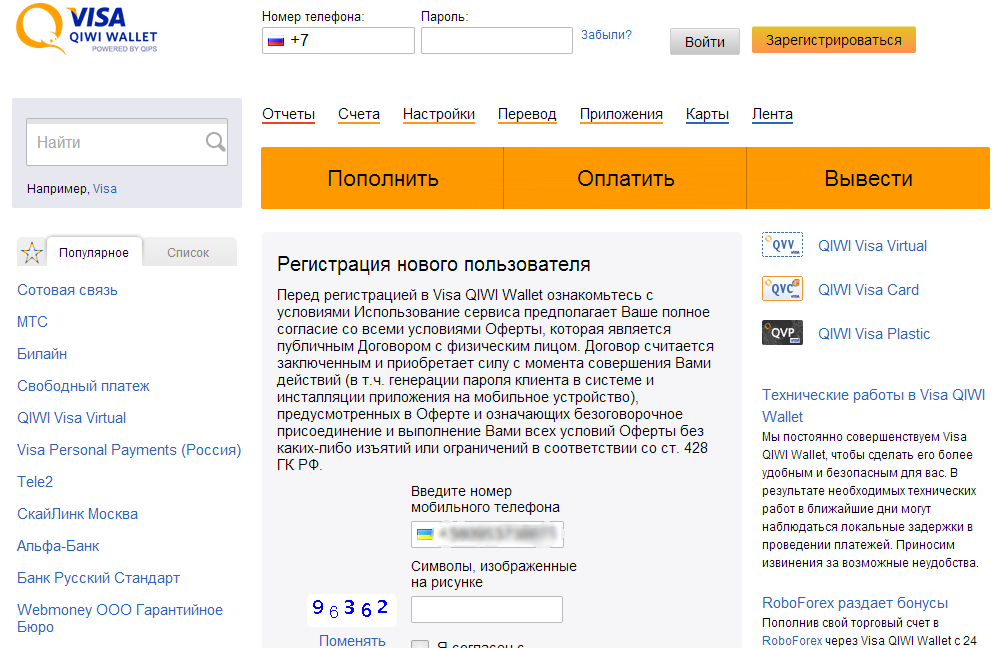Open the Карты menu item
999x648 pixels.
[x=707, y=114]
